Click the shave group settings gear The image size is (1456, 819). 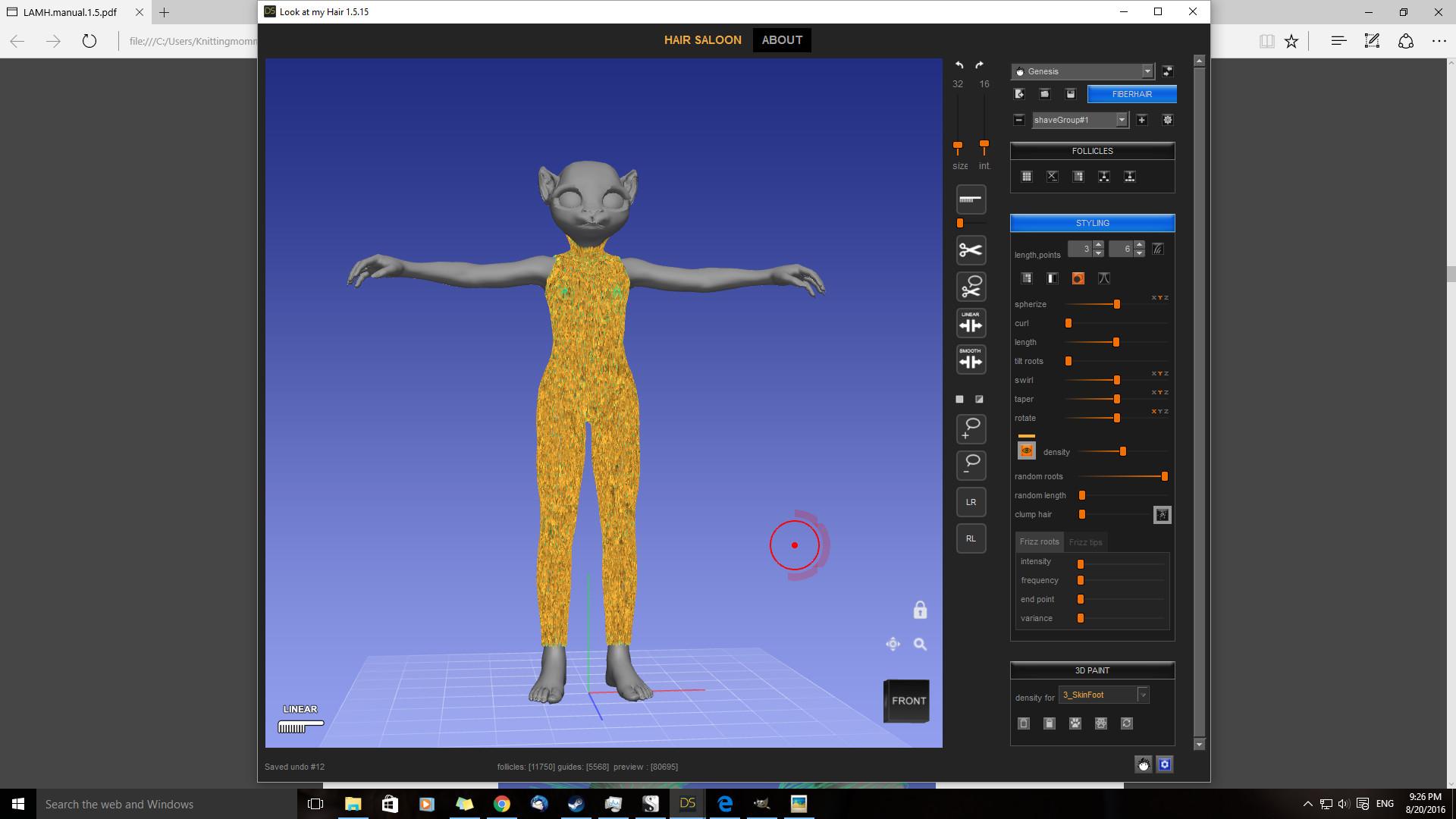[x=1167, y=120]
